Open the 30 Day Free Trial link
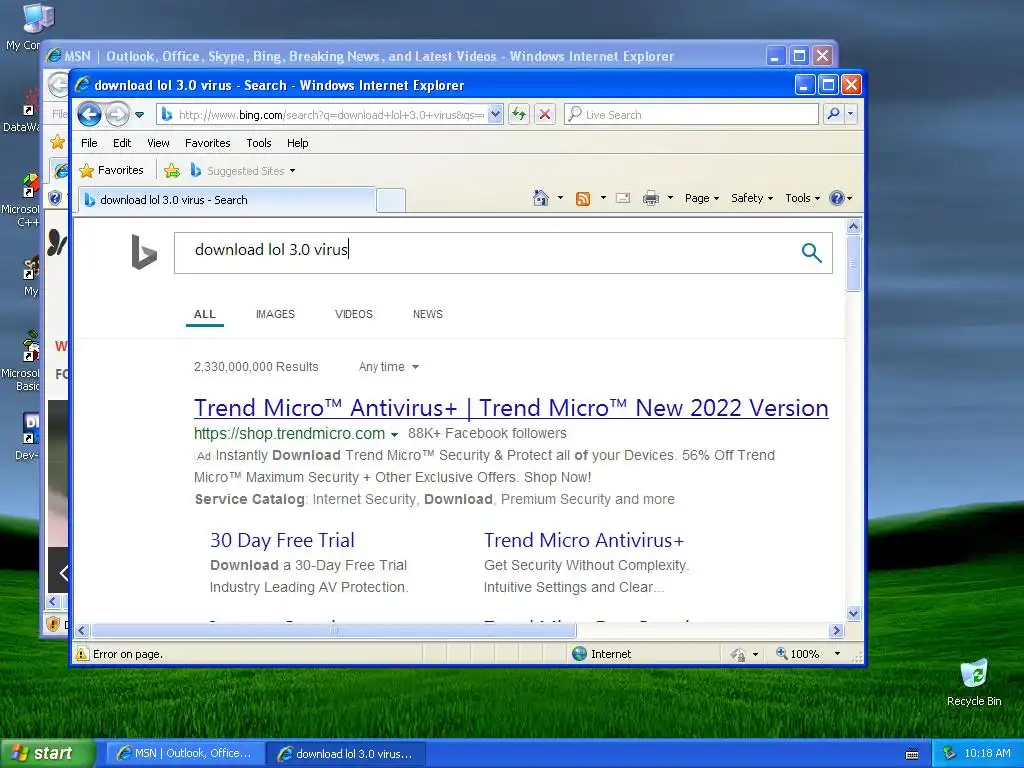The height and width of the screenshot is (768, 1024). click(282, 540)
